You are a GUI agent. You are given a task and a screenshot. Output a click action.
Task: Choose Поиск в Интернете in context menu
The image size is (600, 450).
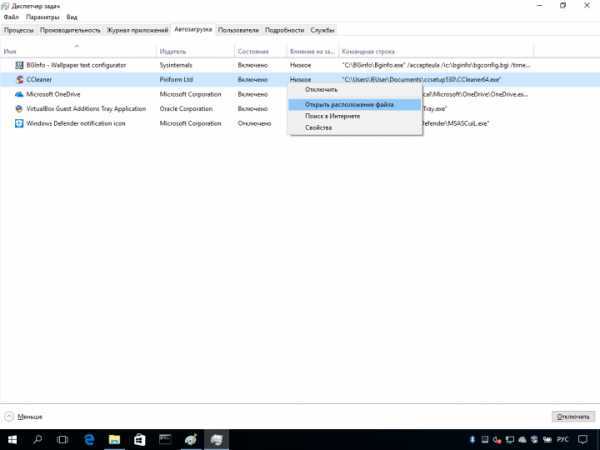355,116
